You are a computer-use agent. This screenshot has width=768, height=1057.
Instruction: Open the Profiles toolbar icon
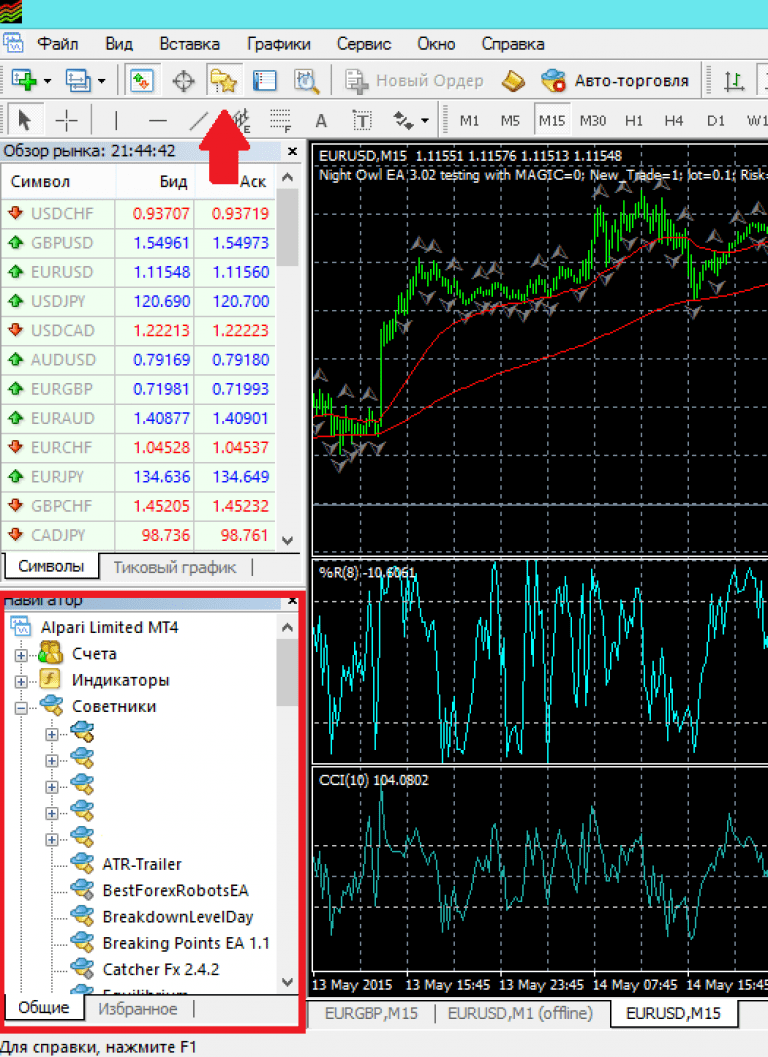point(77,81)
